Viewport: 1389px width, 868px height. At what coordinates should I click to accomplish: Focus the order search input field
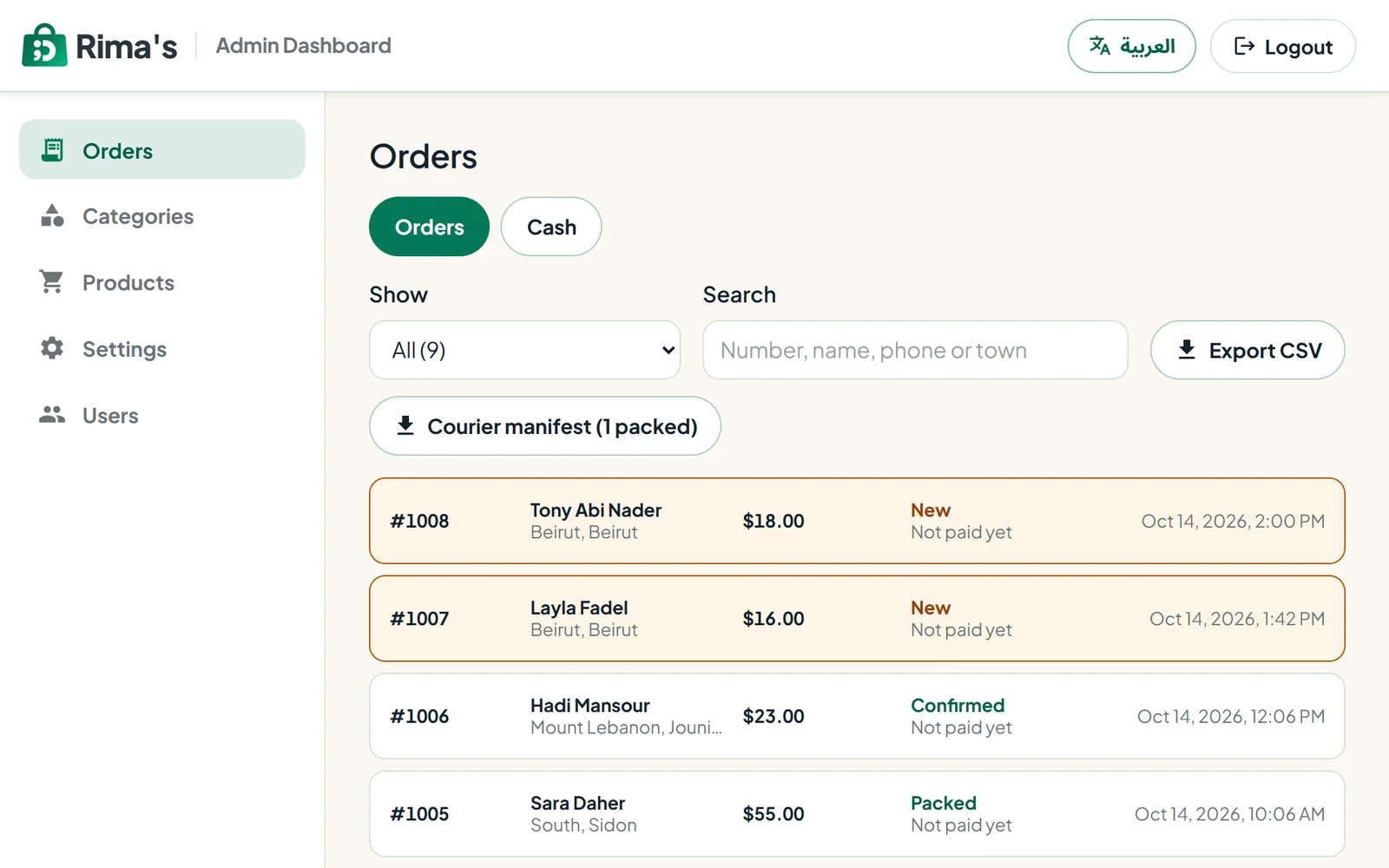(x=915, y=350)
